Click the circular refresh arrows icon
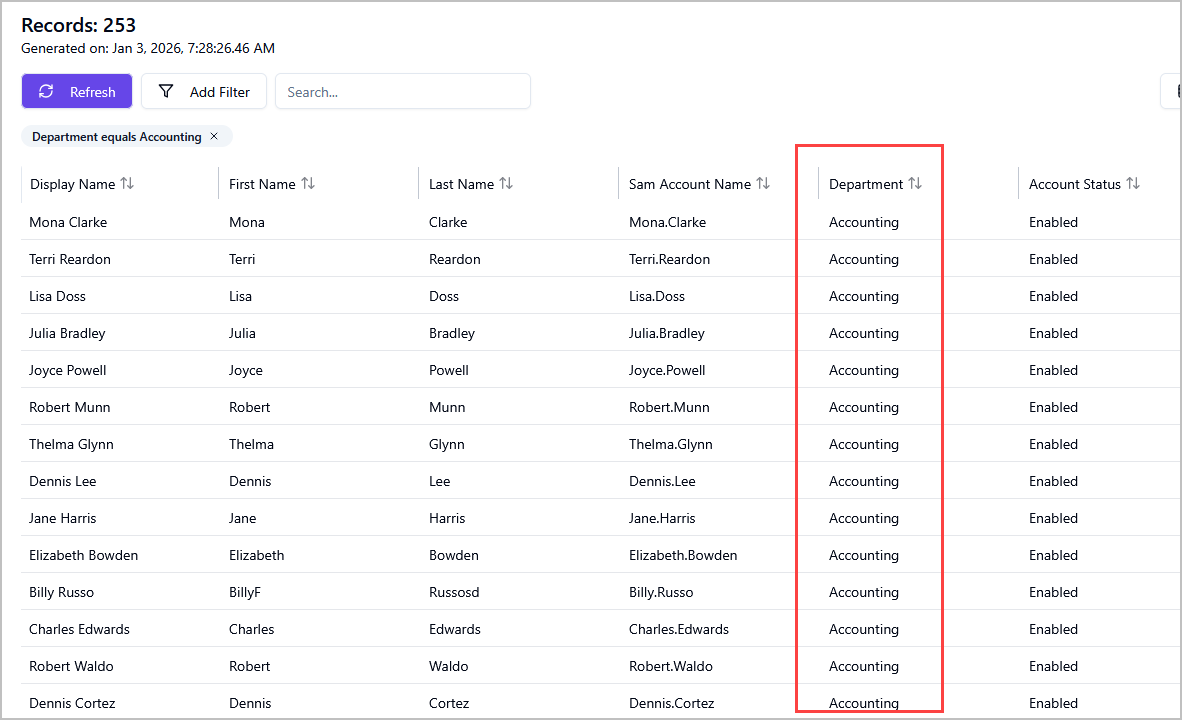The width and height of the screenshot is (1182, 720). tap(45, 91)
